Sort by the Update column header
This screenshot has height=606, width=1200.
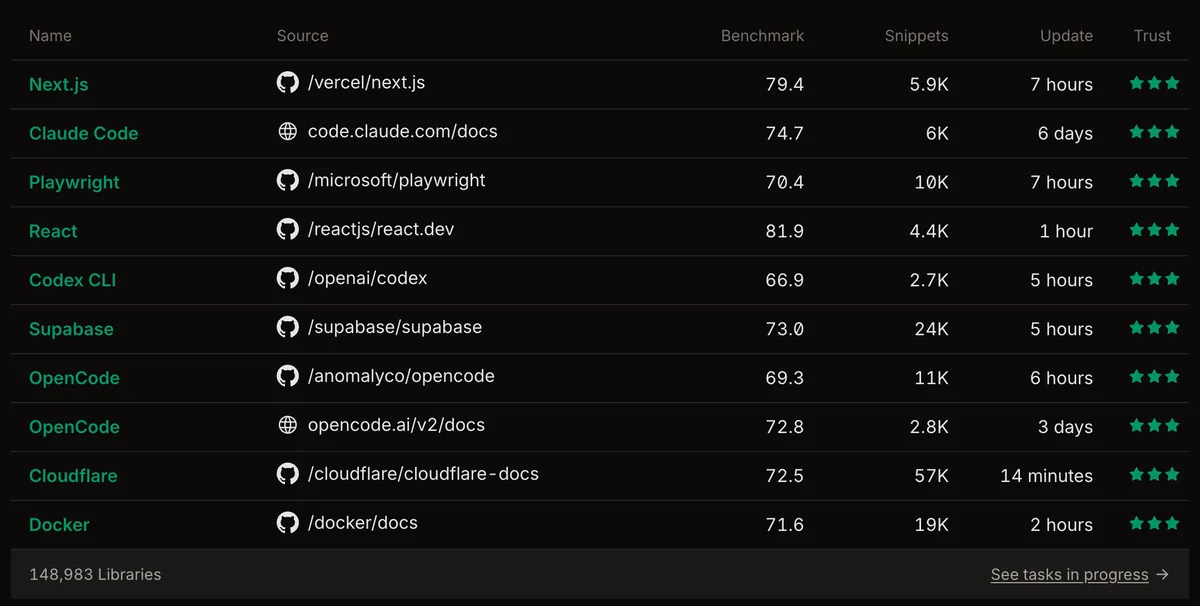(1066, 36)
